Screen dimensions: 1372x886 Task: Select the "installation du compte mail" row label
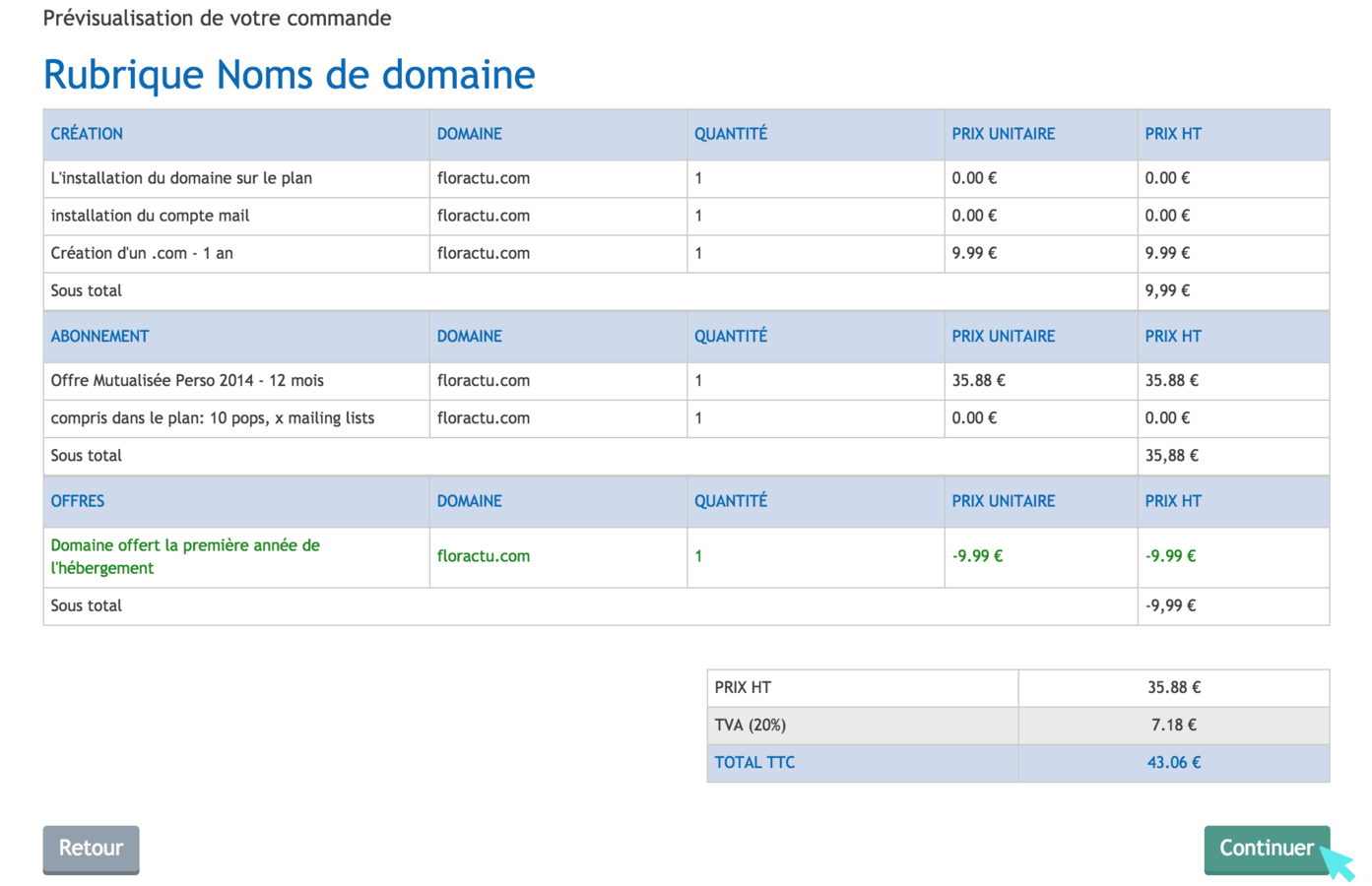click(150, 216)
